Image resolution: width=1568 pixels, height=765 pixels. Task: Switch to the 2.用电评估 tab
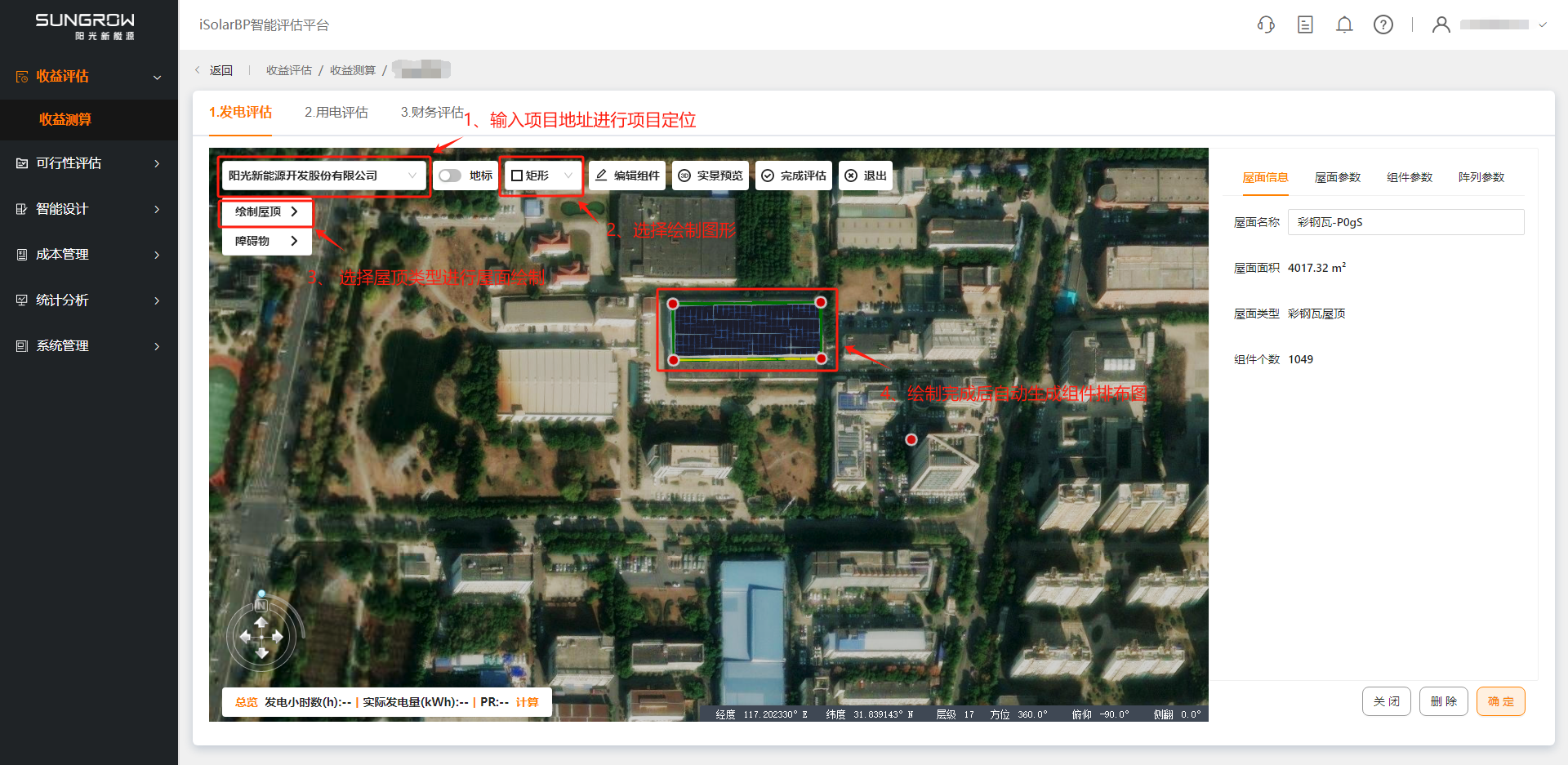click(336, 113)
